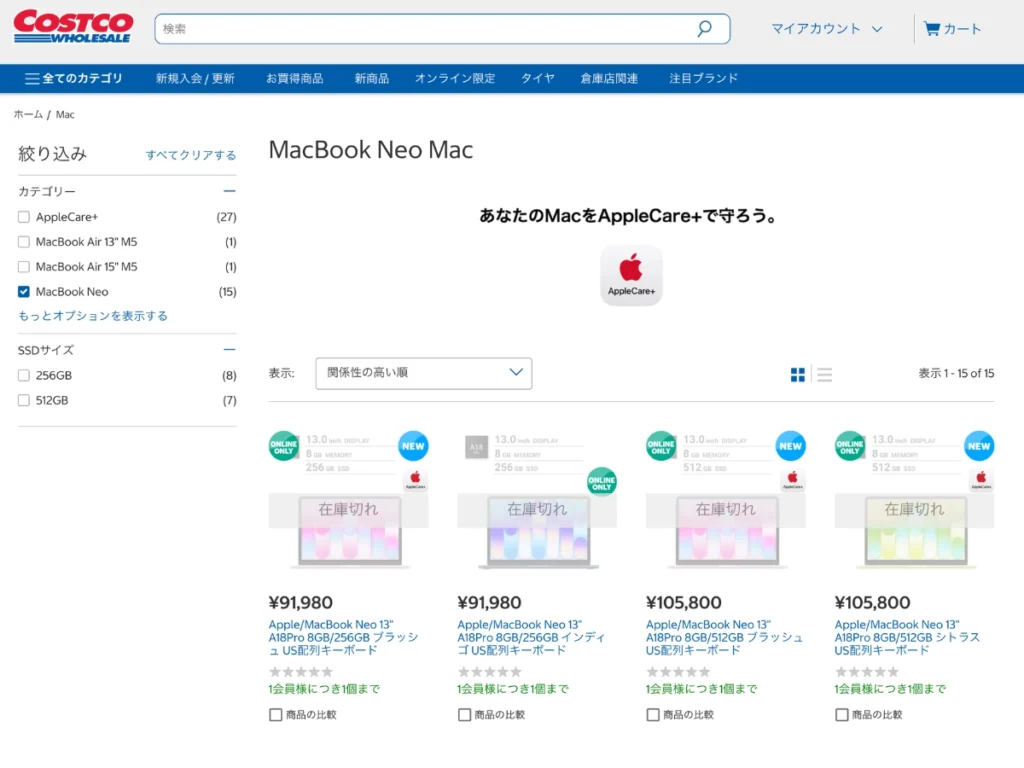Click the Costco Wholesale logo
Screen dimensions: 1024x768
(x=73, y=27)
